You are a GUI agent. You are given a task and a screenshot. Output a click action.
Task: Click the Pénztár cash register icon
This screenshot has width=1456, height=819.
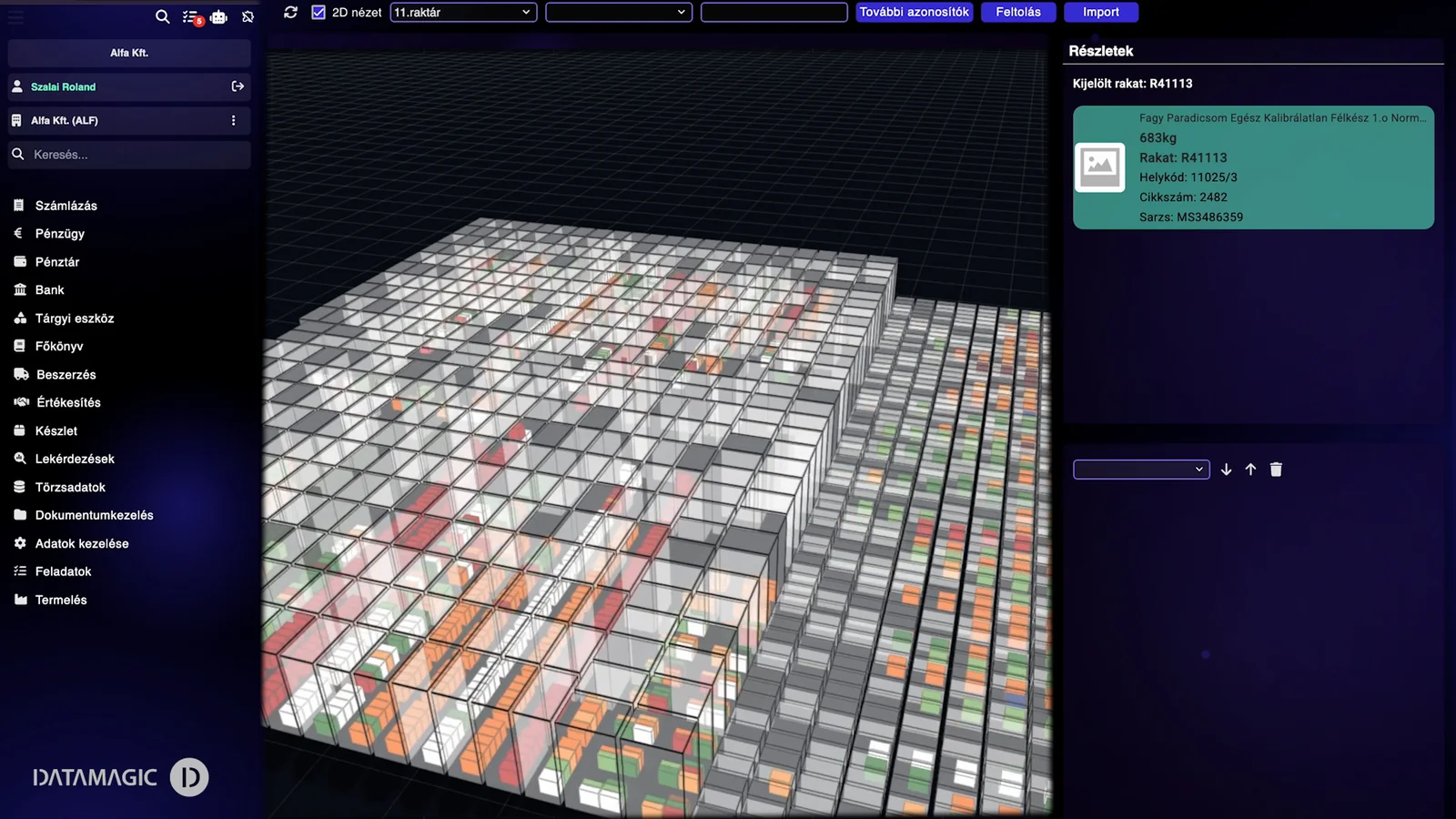pos(19,262)
